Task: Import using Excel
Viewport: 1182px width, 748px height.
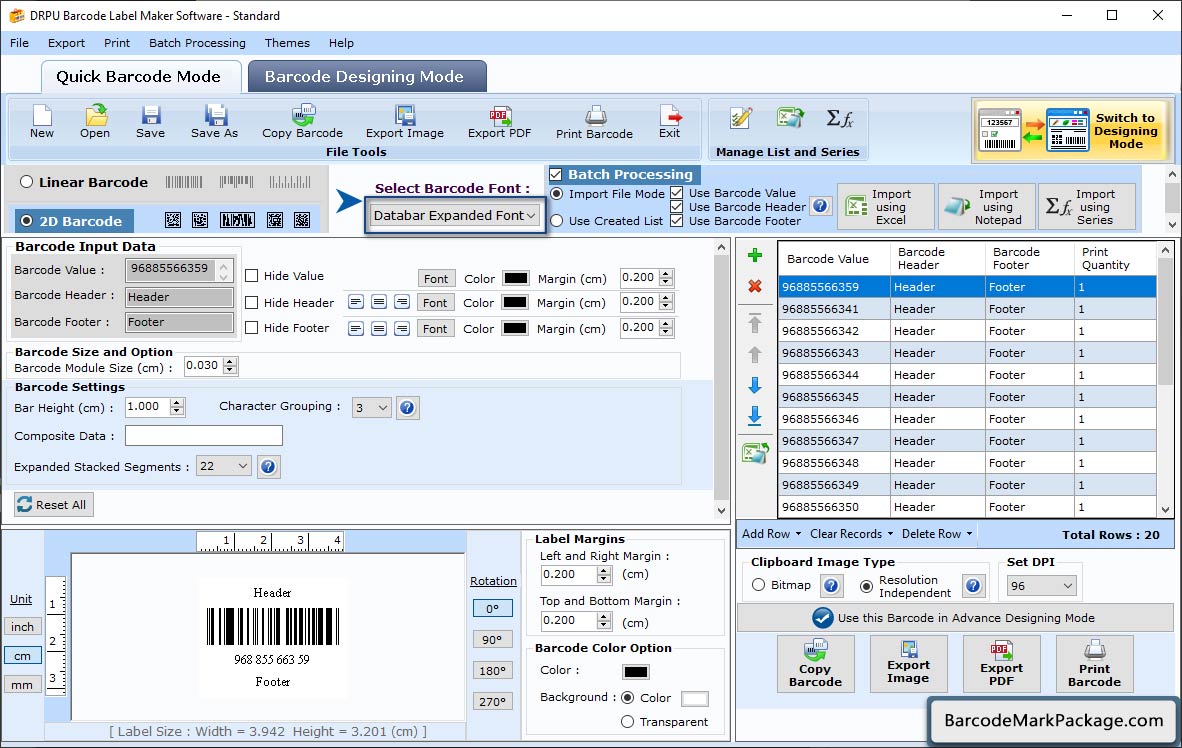Action: click(886, 207)
